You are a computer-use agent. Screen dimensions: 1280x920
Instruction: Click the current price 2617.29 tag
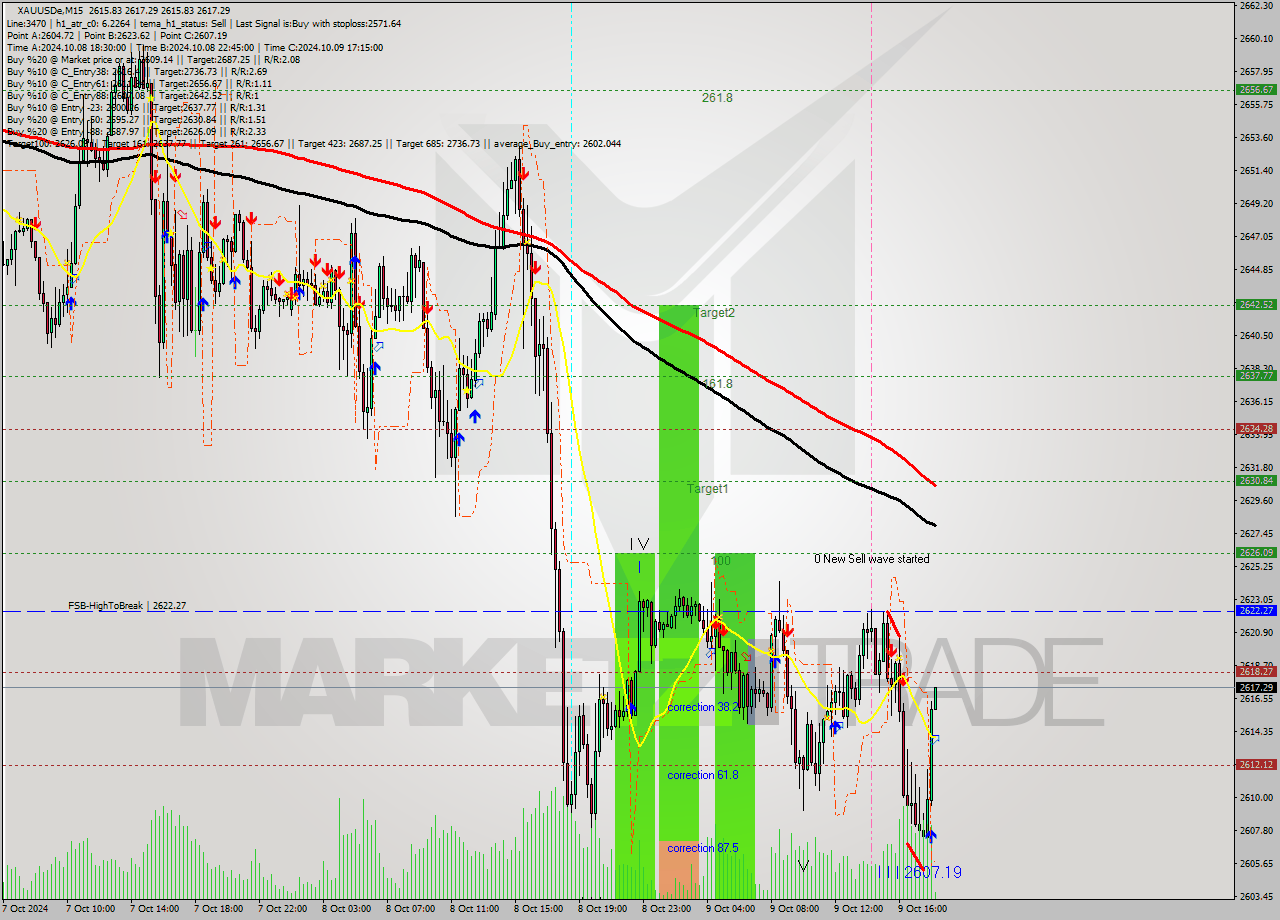(1256, 687)
